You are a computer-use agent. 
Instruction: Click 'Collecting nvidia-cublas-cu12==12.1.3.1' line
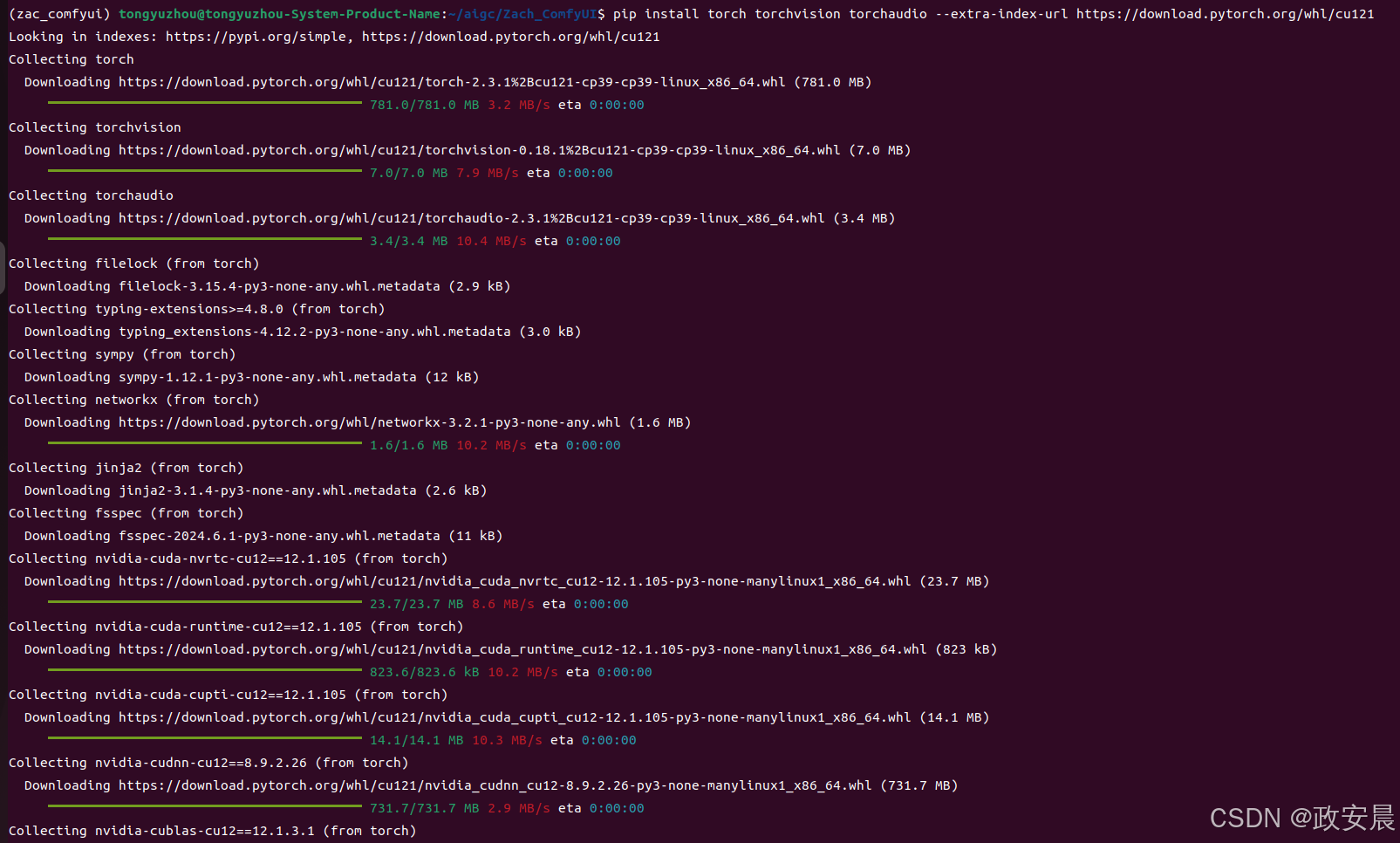[x=213, y=831]
